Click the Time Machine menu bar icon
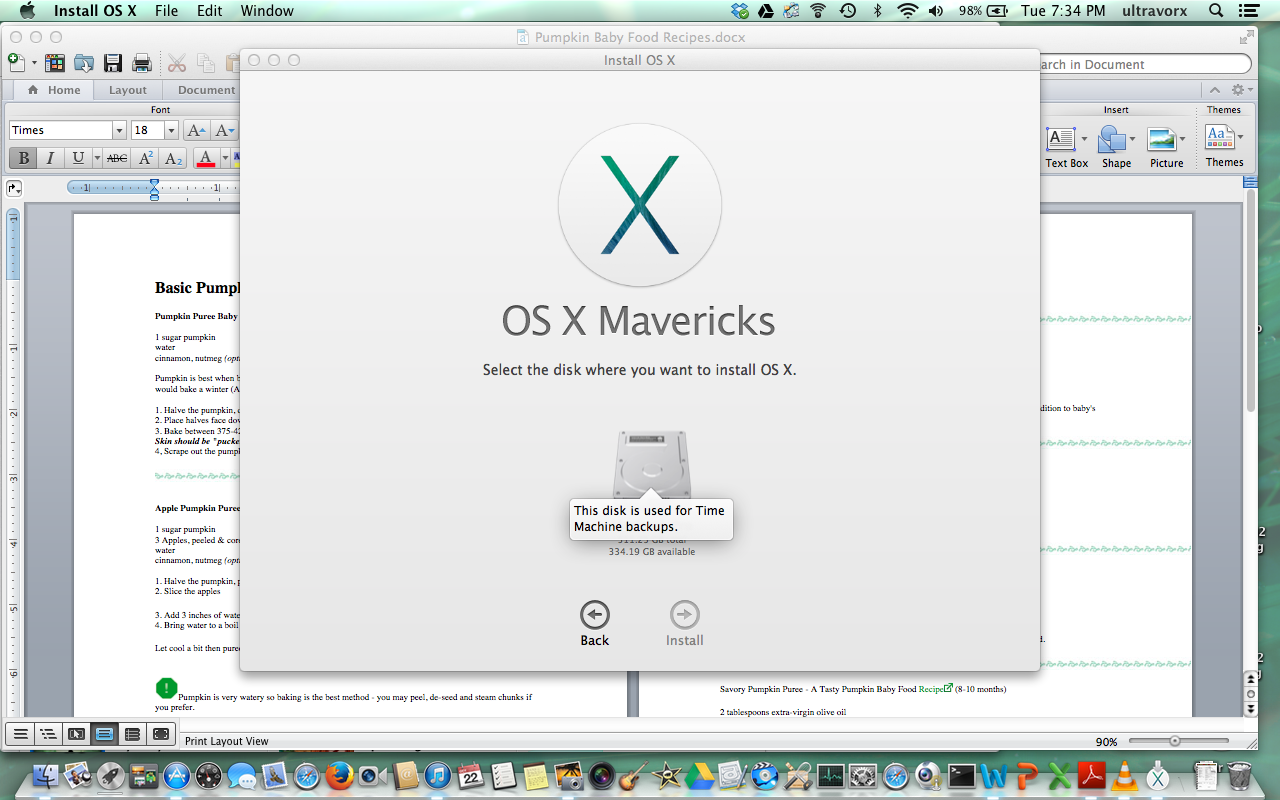Image resolution: width=1280 pixels, height=800 pixels. [x=847, y=11]
